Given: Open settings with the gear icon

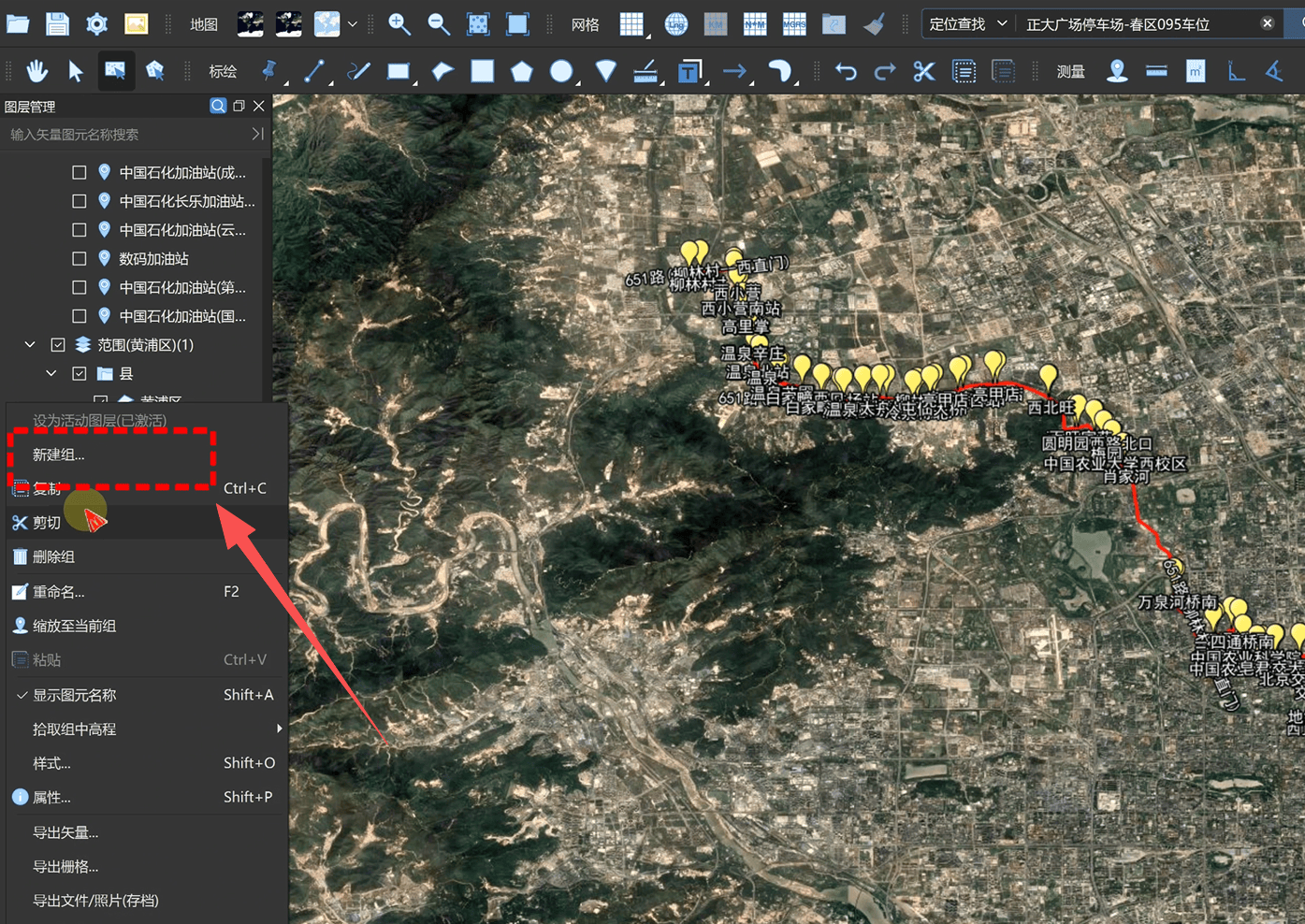Looking at the screenshot, I should pos(97,23).
